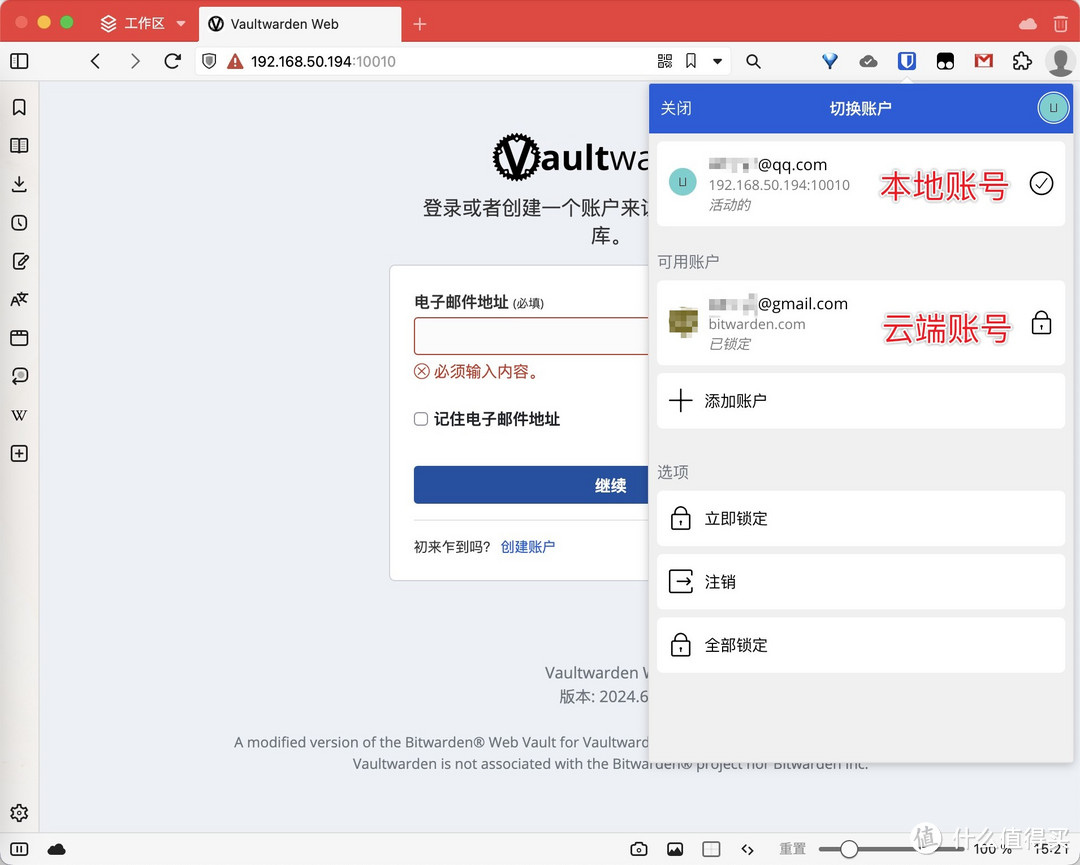Click 添加账户 to add an account

861,401
